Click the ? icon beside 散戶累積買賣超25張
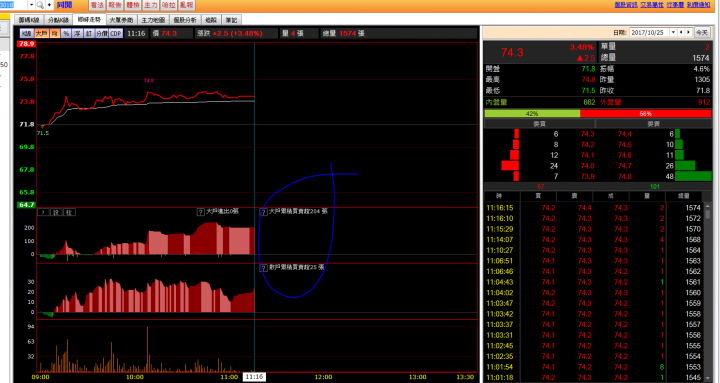The width and height of the screenshot is (720, 383). (264, 268)
